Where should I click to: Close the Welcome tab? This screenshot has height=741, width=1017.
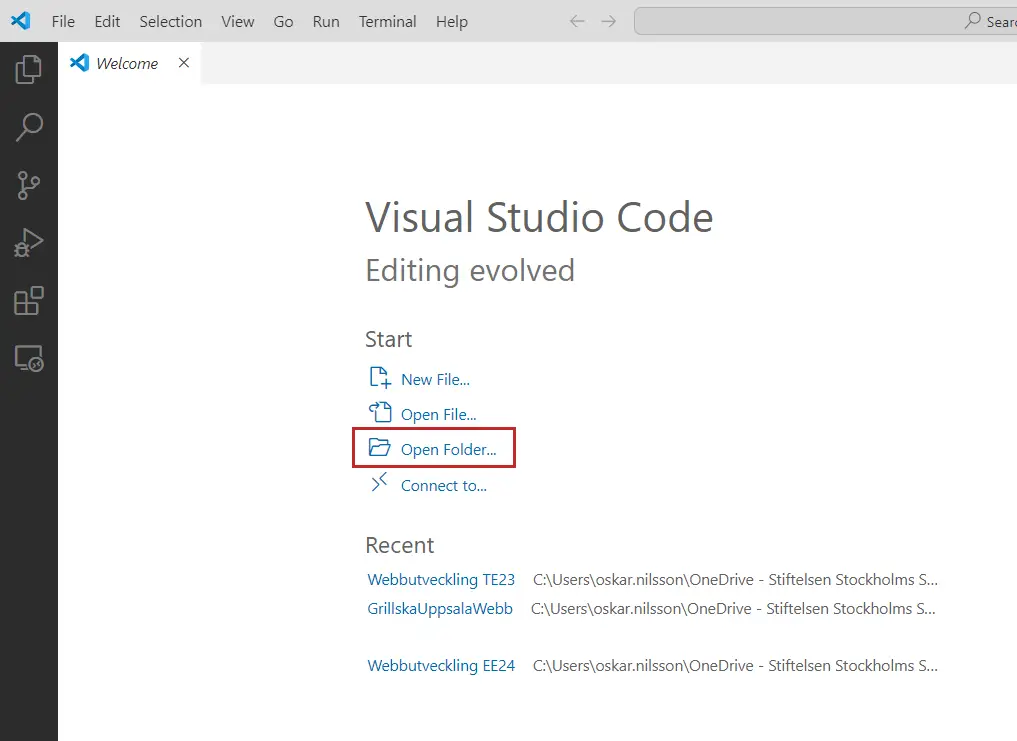pos(183,63)
